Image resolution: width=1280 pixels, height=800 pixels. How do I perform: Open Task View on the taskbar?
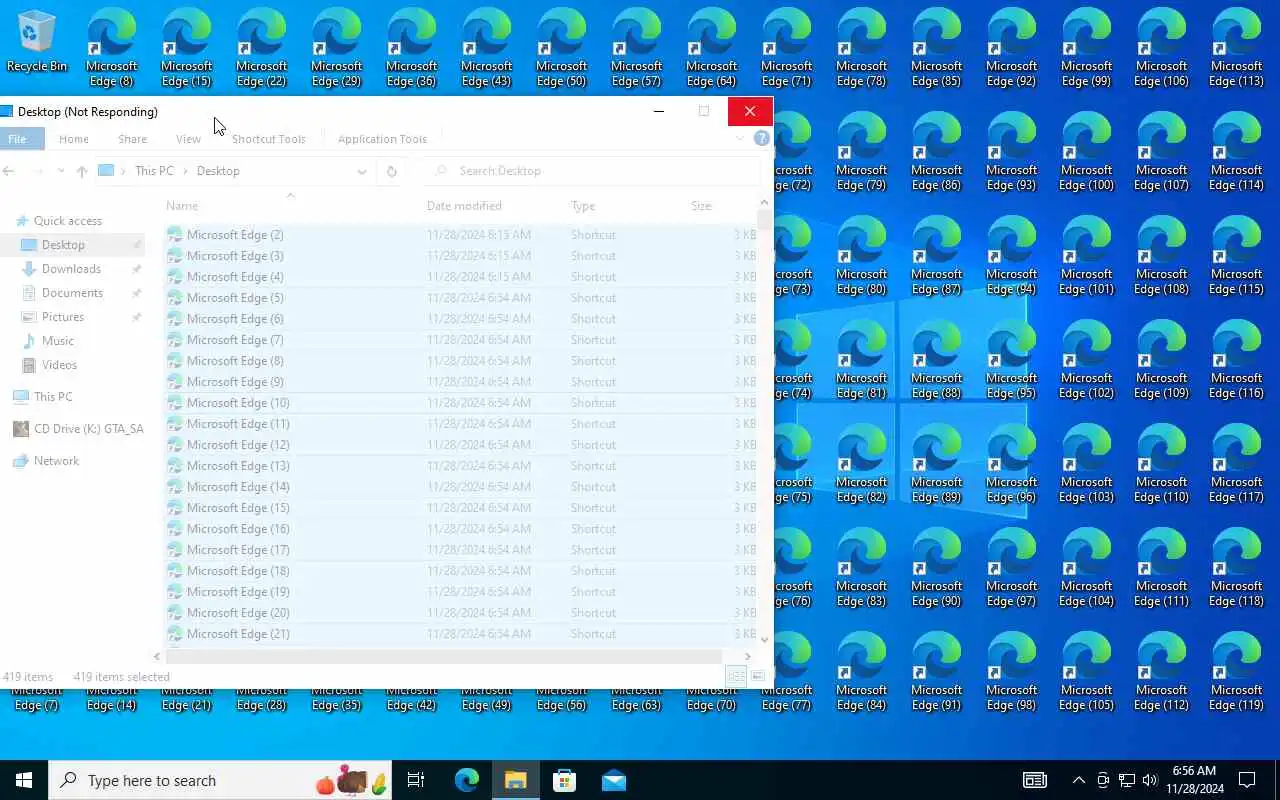[416, 780]
